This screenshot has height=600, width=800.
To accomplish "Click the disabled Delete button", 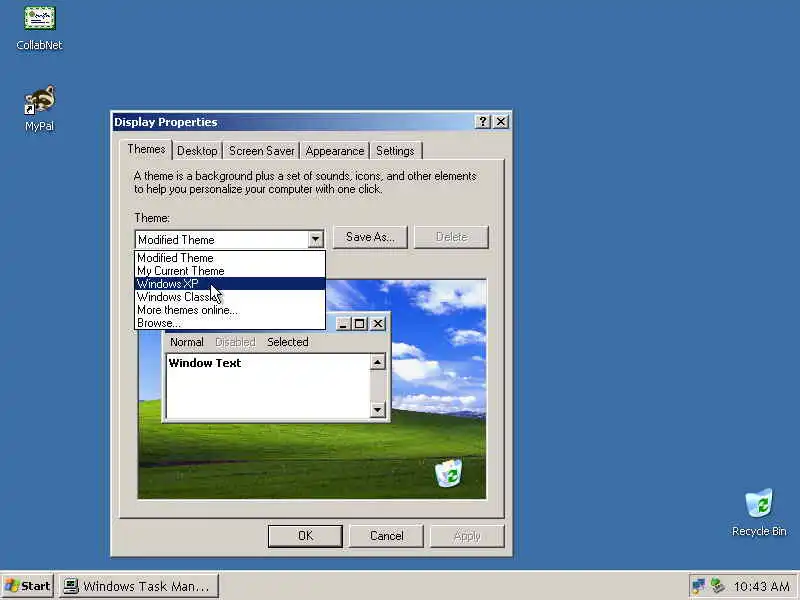I will [452, 237].
